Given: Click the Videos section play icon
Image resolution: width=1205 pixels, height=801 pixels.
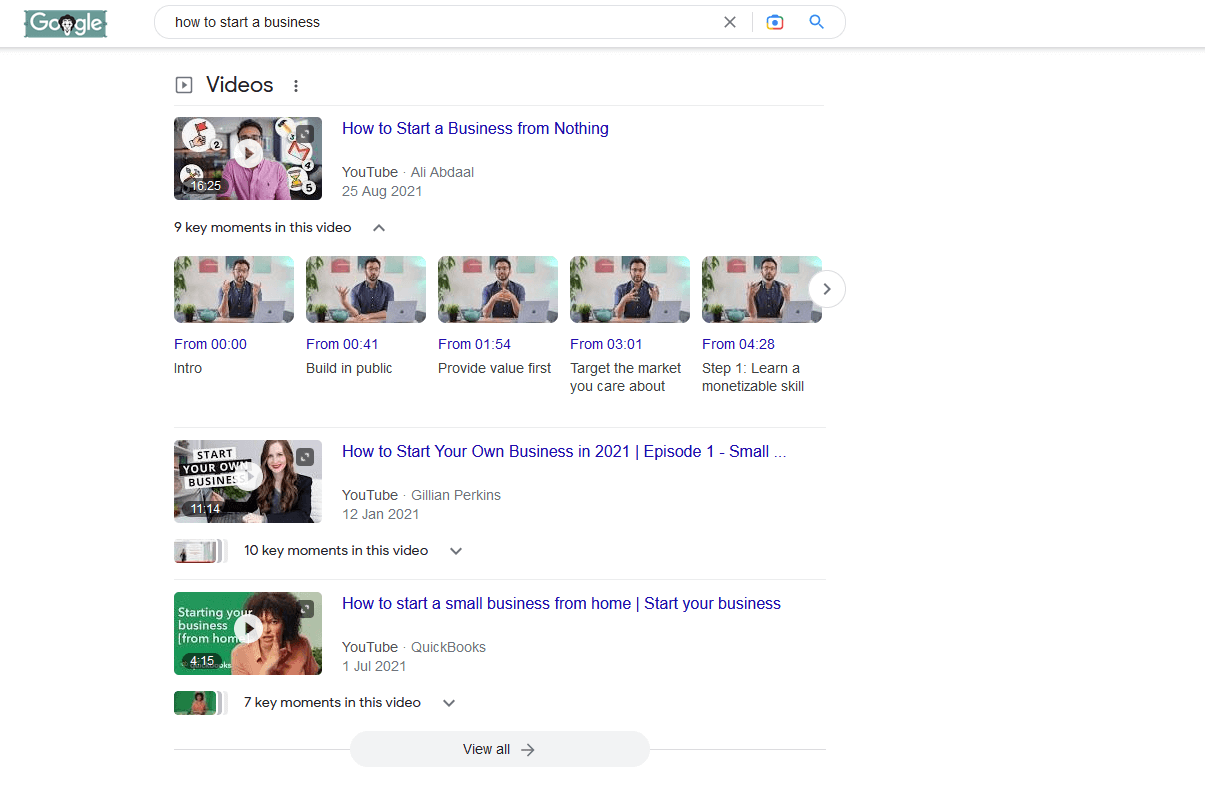Looking at the screenshot, I should (x=184, y=85).
